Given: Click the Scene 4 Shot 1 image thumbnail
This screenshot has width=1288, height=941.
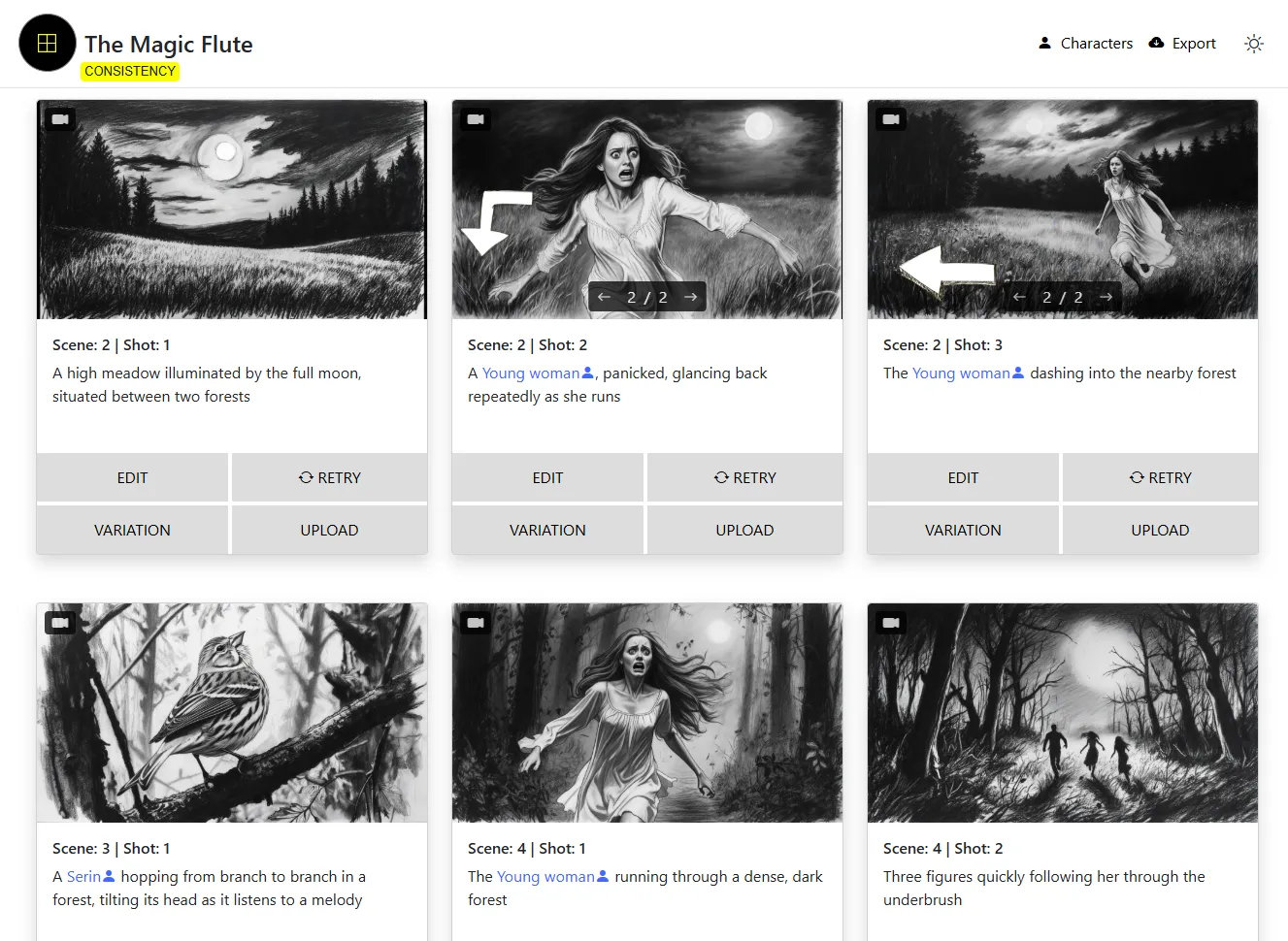Looking at the screenshot, I should pos(647,712).
